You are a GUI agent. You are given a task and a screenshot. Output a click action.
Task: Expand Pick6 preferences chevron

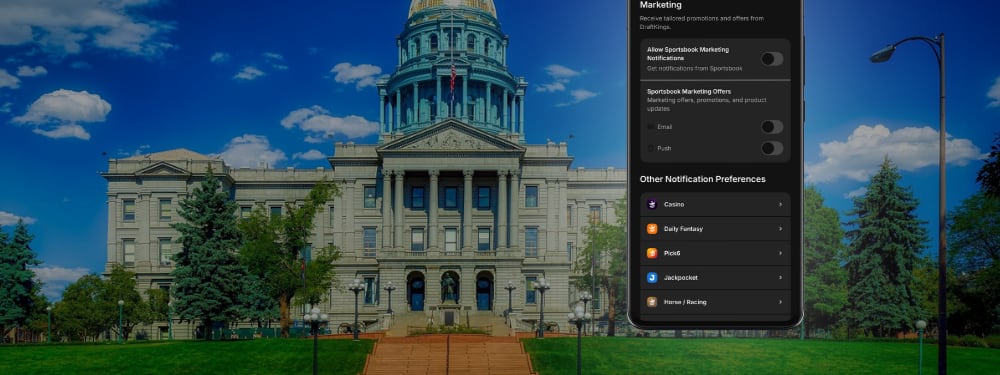tap(780, 253)
